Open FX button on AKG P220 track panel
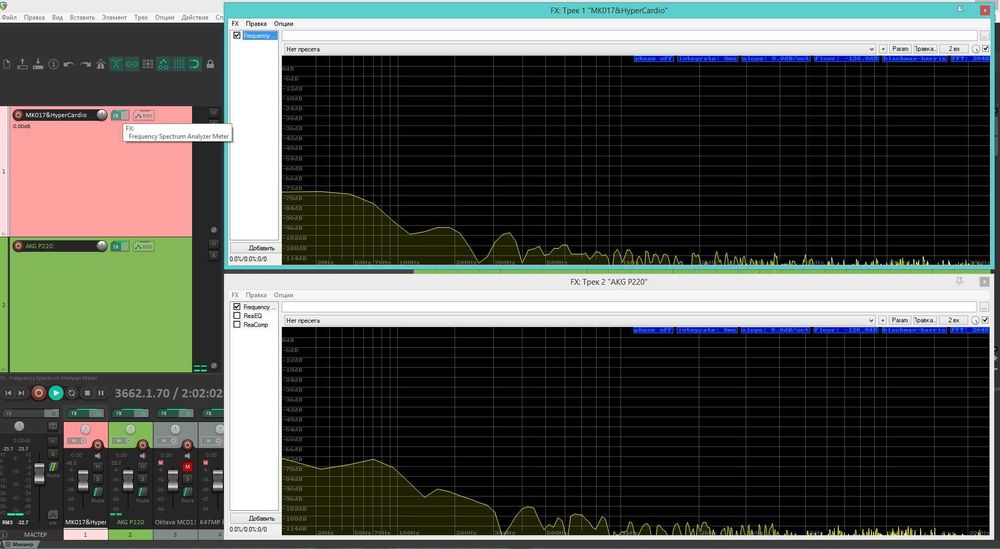 (x=116, y=246)
